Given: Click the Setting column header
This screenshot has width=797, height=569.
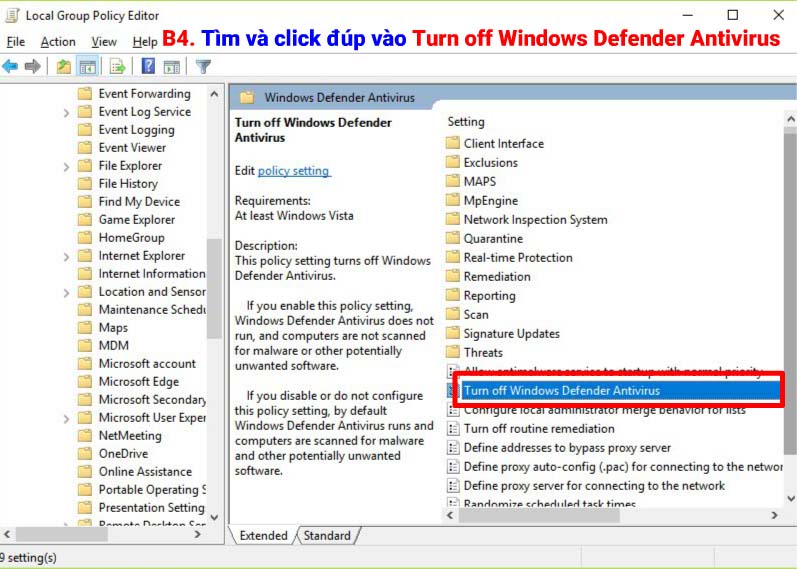Looking at the screenshot, I should pos(466,122).
